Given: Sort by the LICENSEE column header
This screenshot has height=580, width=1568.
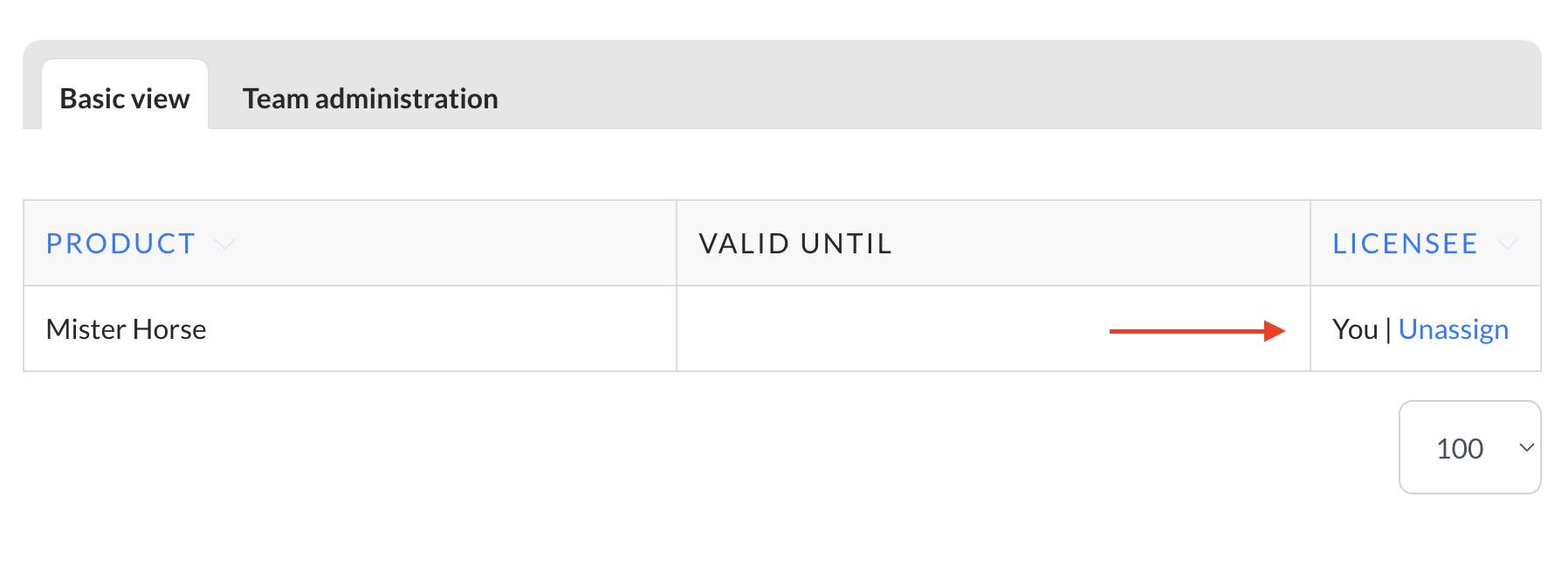Looking at the screenshot, I should [x=1405, y=244].
